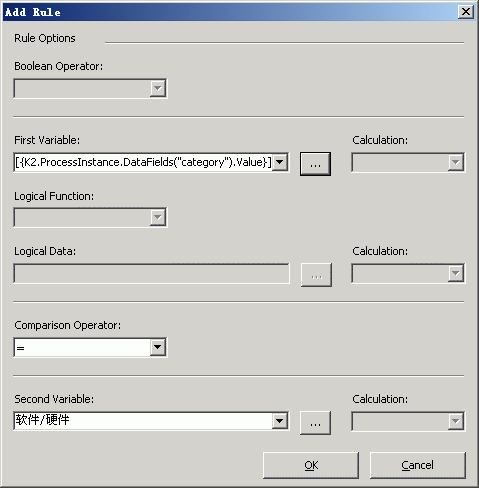
Task: Click the Rule Options heading text
Action: tap(45, 38)
